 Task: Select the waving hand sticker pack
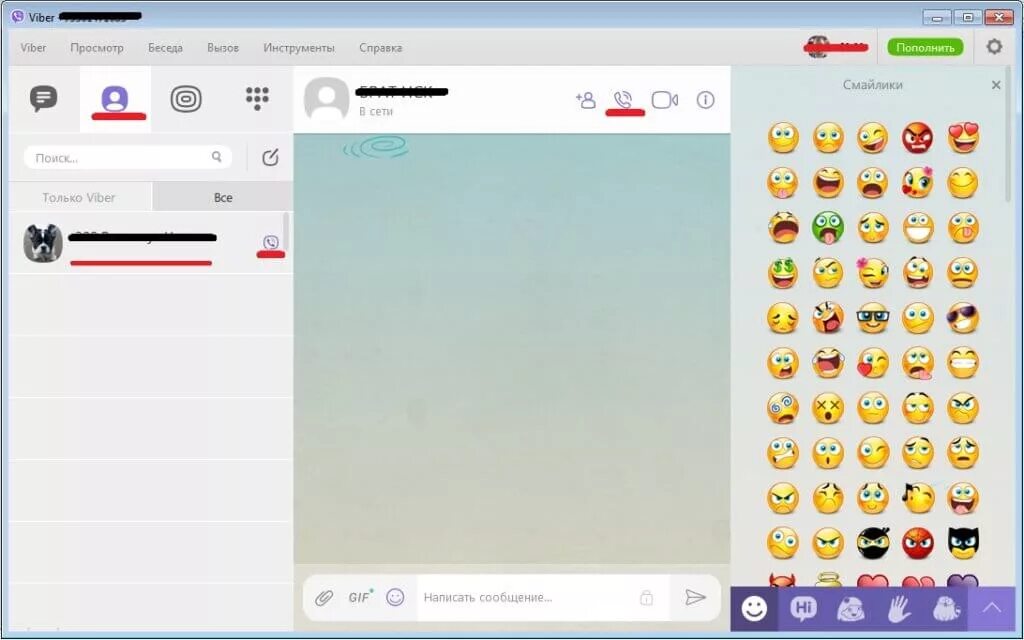point(899,609)
